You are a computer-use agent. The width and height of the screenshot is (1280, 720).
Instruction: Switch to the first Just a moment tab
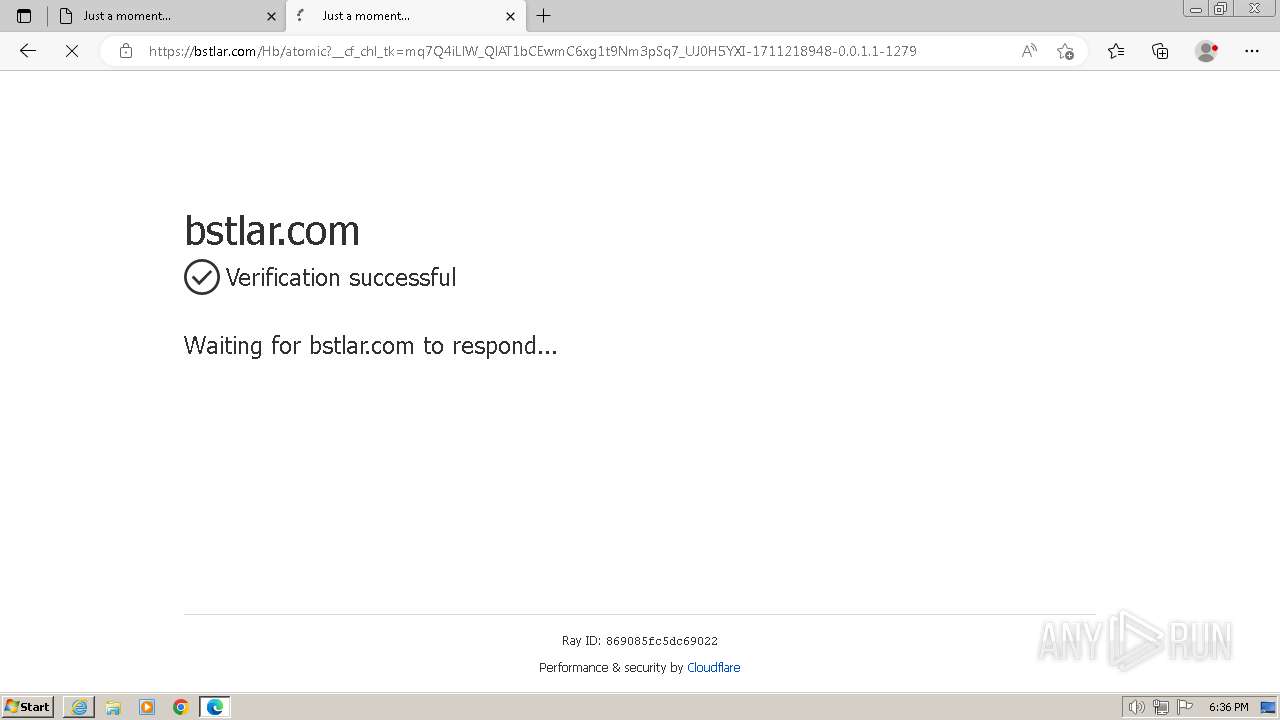[168, 16]
